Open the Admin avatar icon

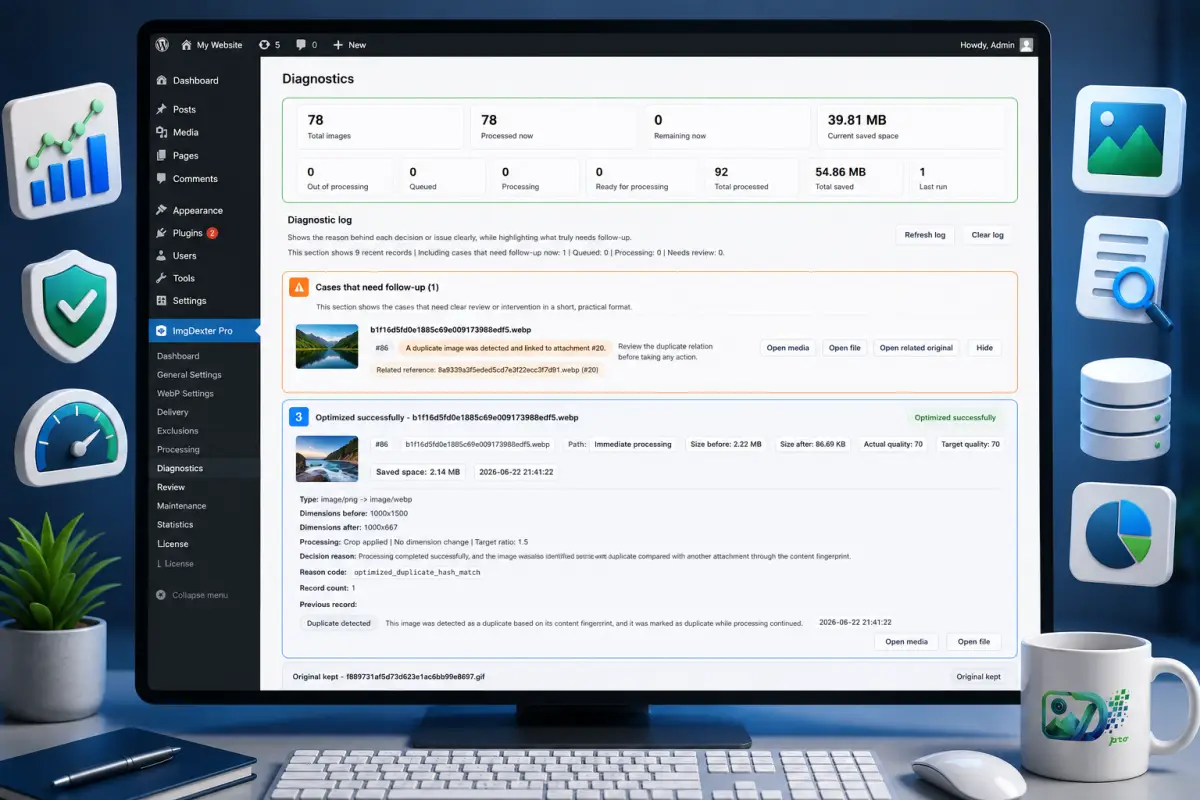pos(1026,45)
